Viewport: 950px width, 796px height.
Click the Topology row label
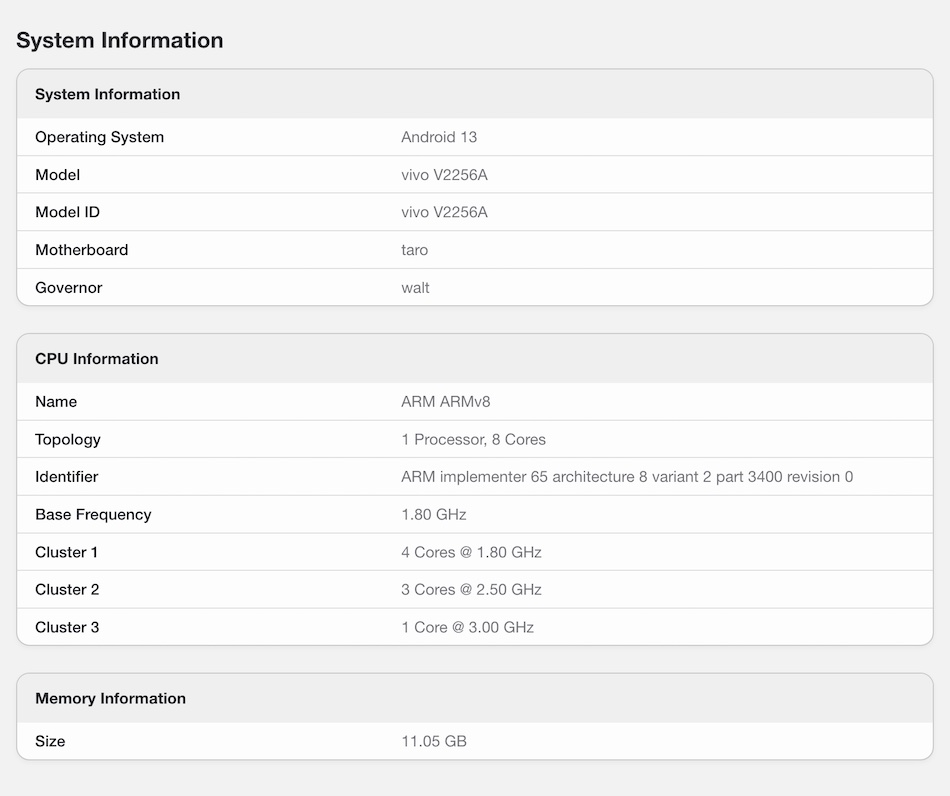coord(67,440)
